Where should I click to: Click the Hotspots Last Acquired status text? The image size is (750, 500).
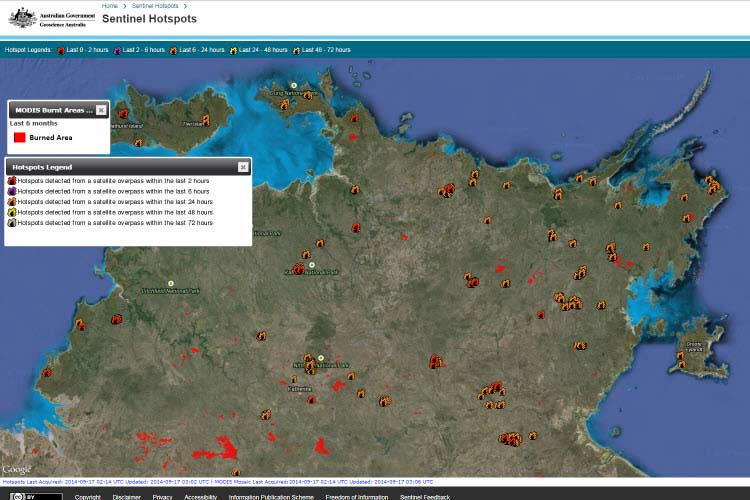[106, 482]
